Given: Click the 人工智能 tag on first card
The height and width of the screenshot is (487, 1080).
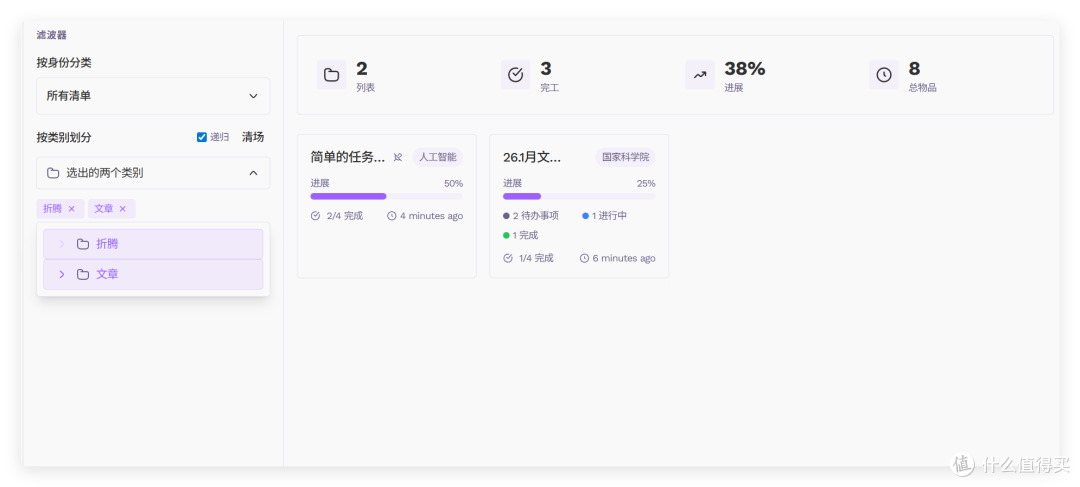Looking at the screenshot, I should [x=437, y=157].
